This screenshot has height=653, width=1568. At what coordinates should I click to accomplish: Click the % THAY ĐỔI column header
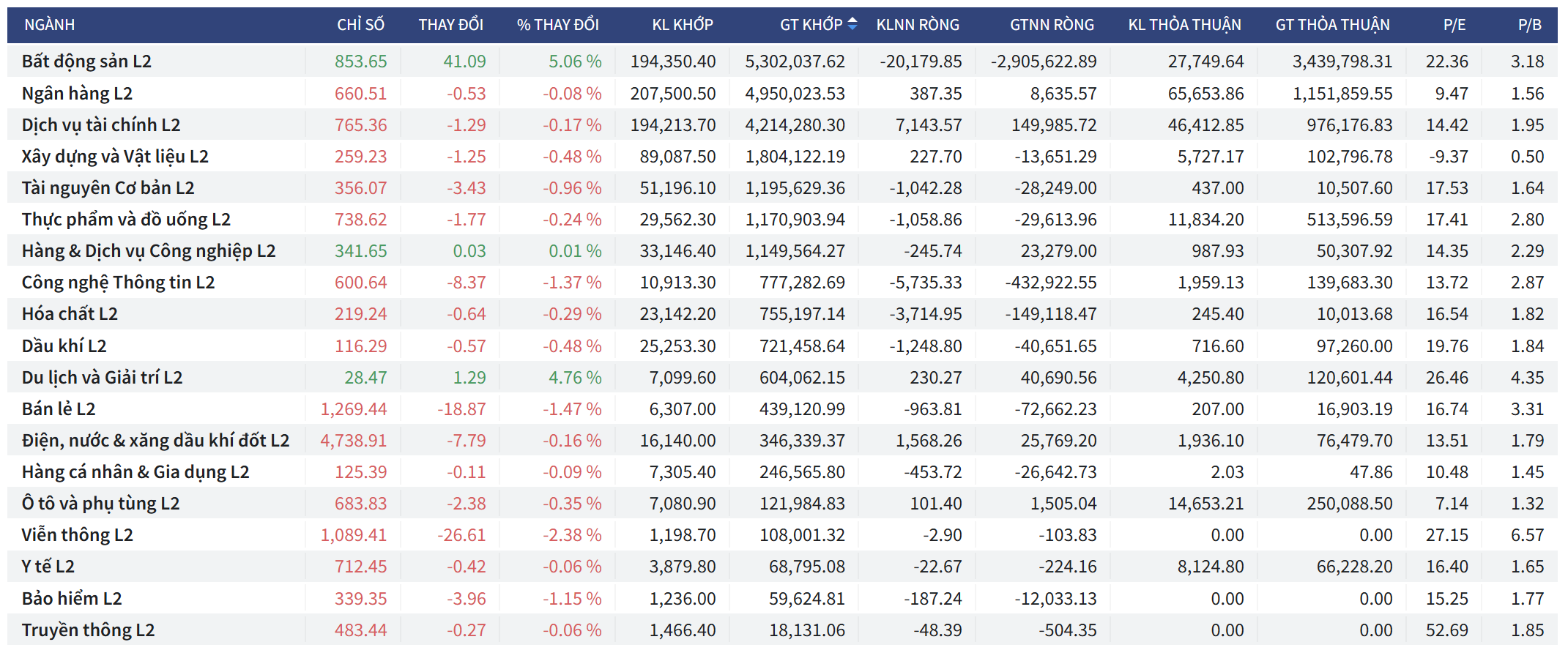pyautogui.click(x=557, y=25)
